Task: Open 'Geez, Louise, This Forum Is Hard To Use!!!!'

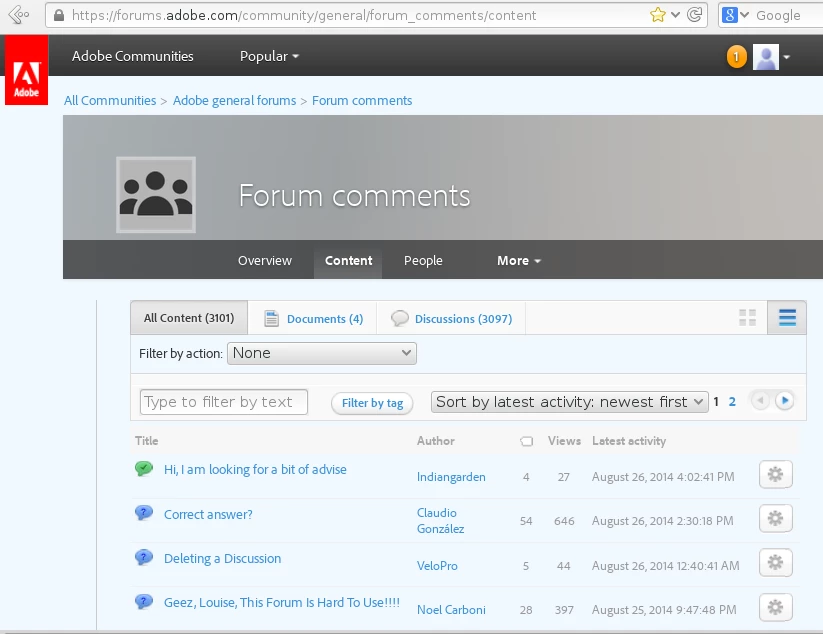Action: (282, 603)
